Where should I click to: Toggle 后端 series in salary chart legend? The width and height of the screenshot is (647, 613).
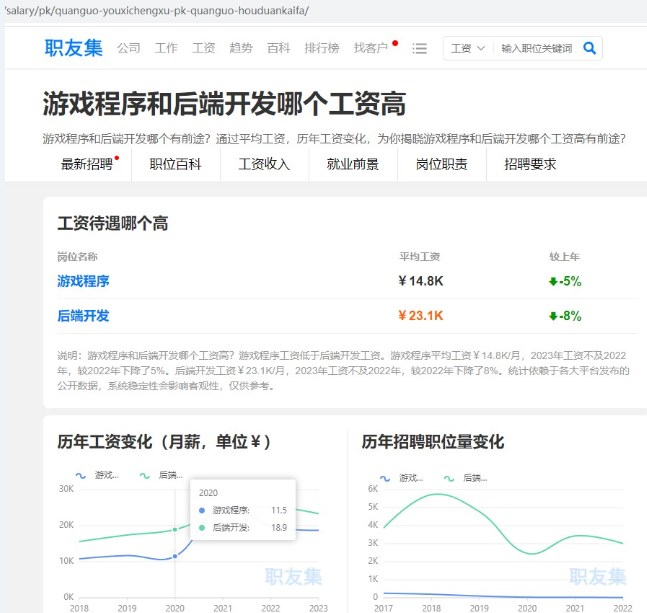[161, 475]
